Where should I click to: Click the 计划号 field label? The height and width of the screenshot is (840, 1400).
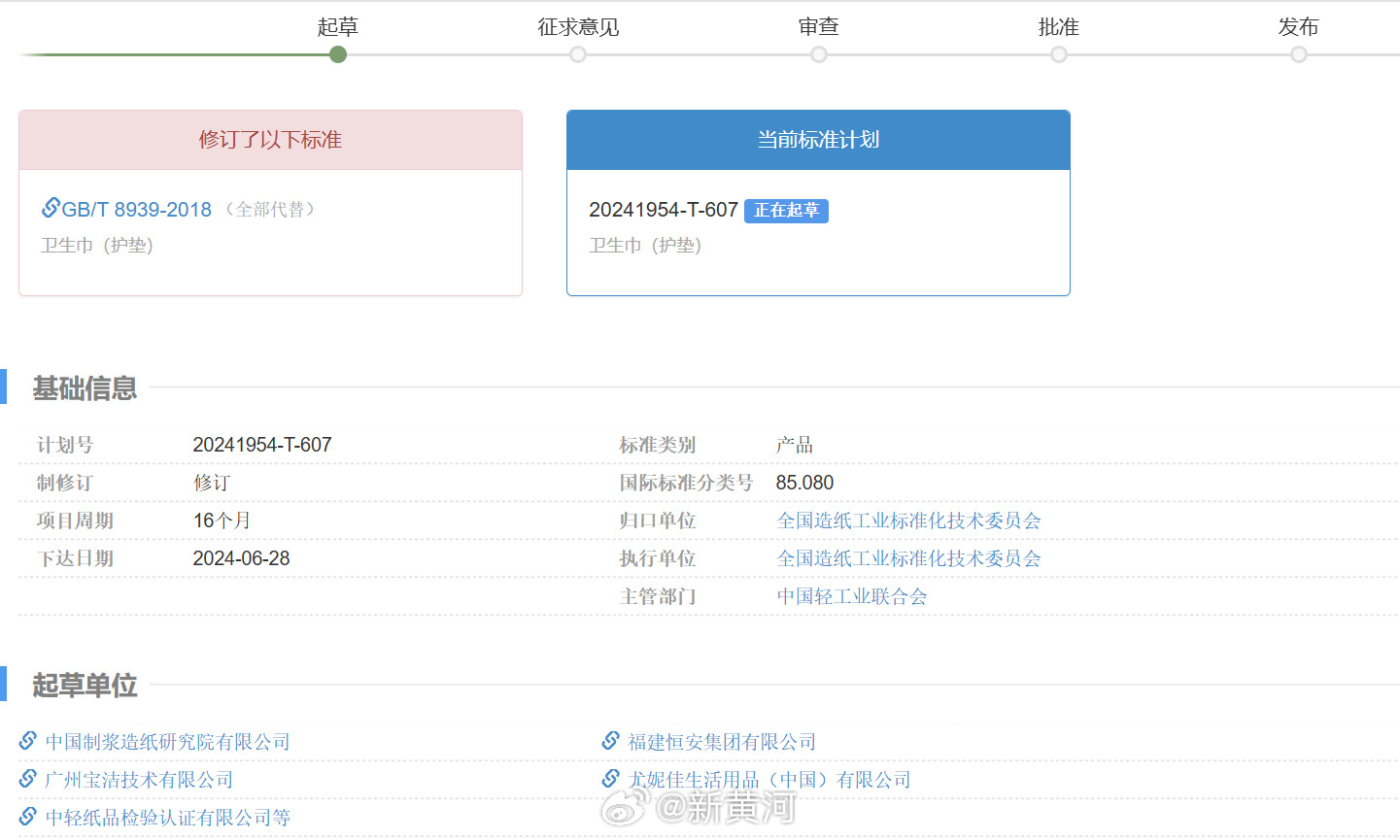tap(65, 445)
